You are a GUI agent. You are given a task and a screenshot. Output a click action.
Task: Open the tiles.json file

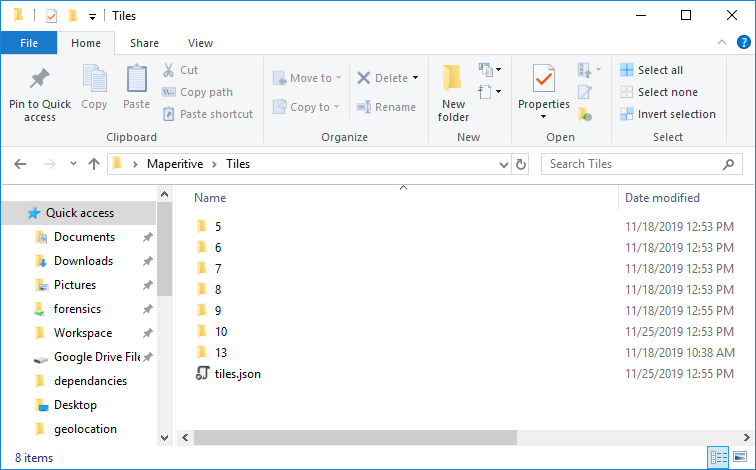click(238, 374)
